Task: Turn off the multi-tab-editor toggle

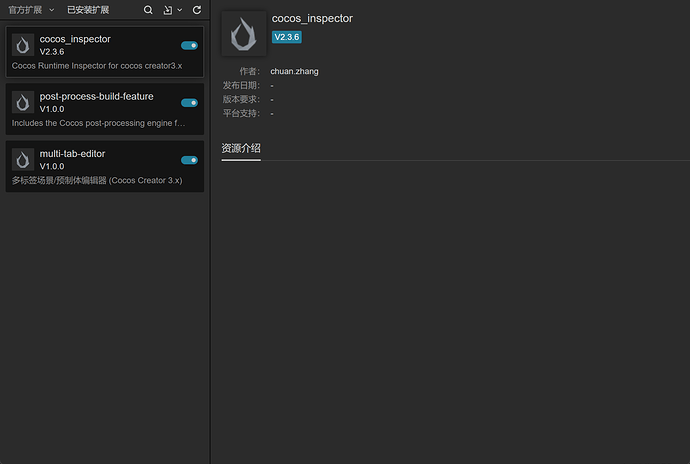Action: [x=189, y=160]
